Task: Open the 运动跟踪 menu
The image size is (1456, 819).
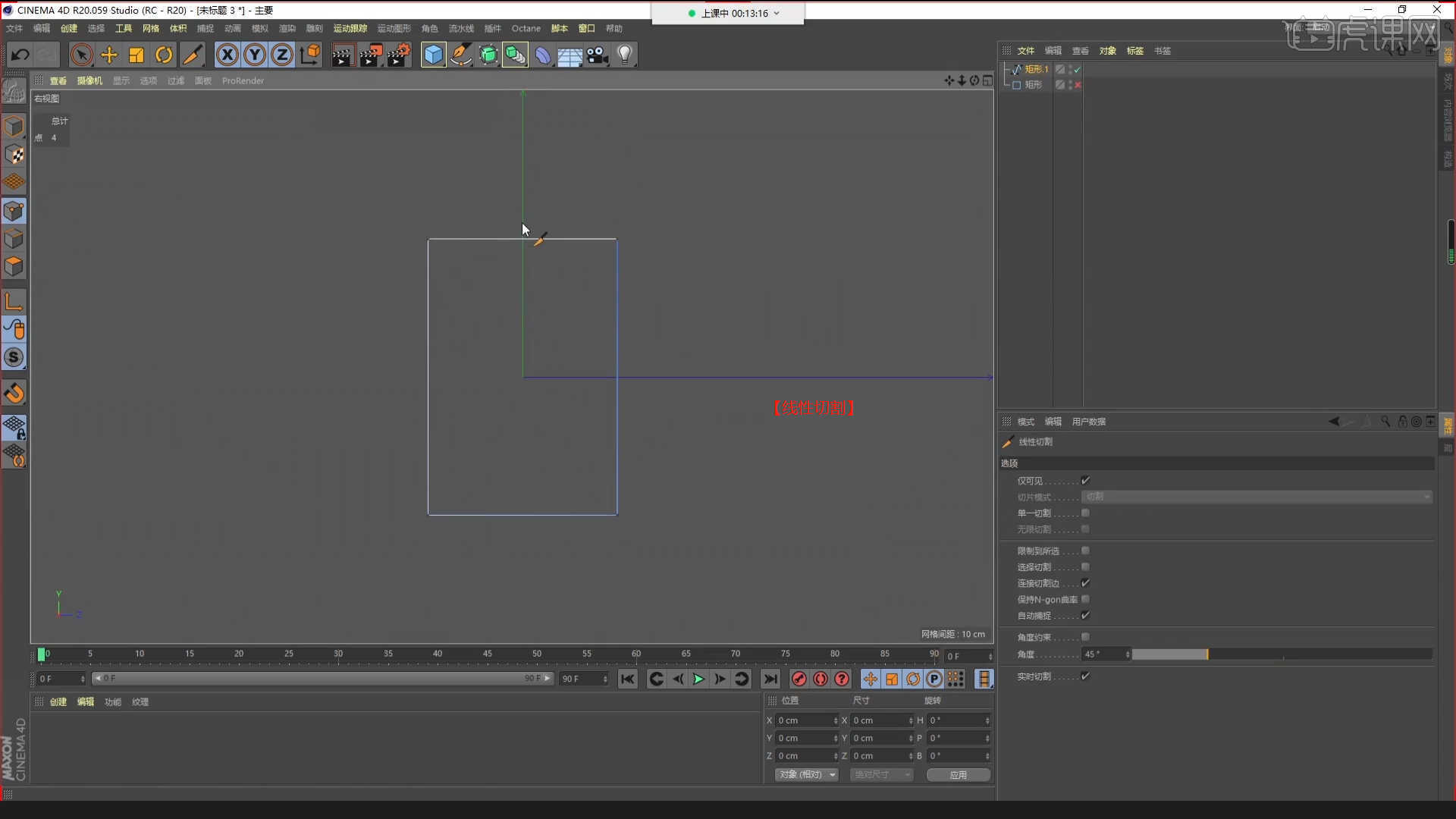Action: (350, 29)
